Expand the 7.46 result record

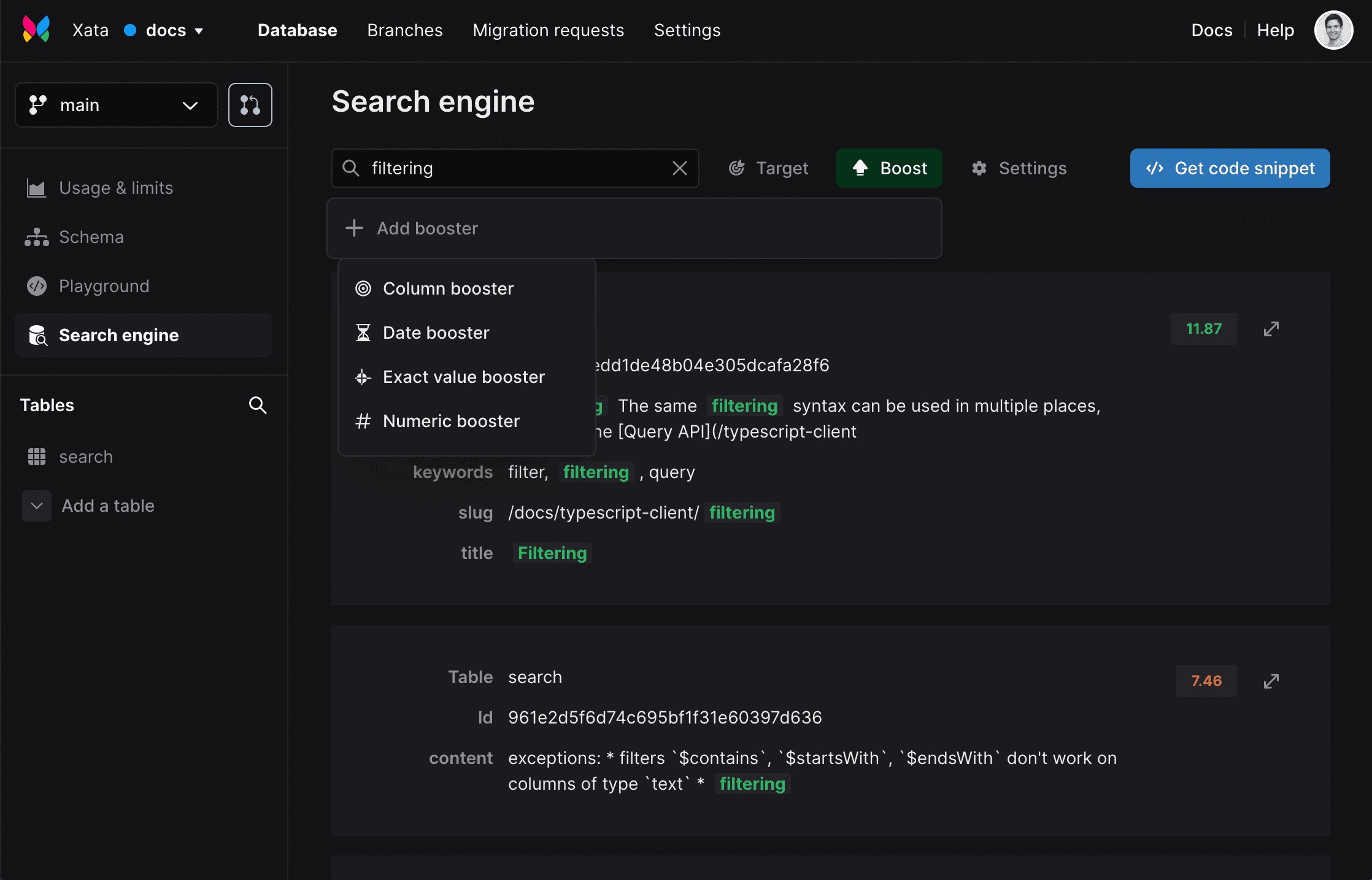point(1271,681)
